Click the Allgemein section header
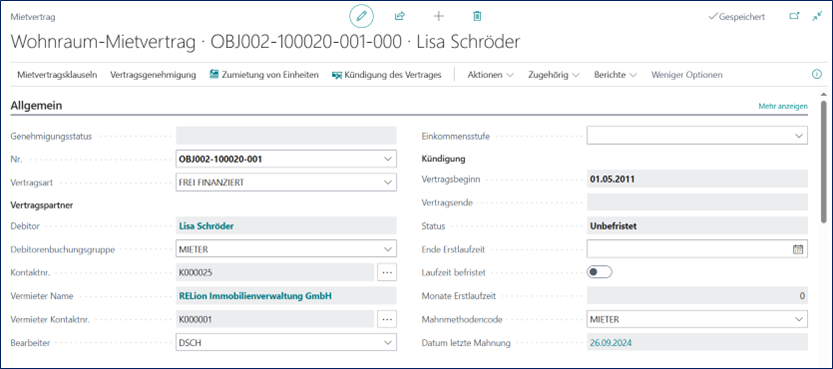This screenshot has width=833, height=369. click(x=36, y=106)
